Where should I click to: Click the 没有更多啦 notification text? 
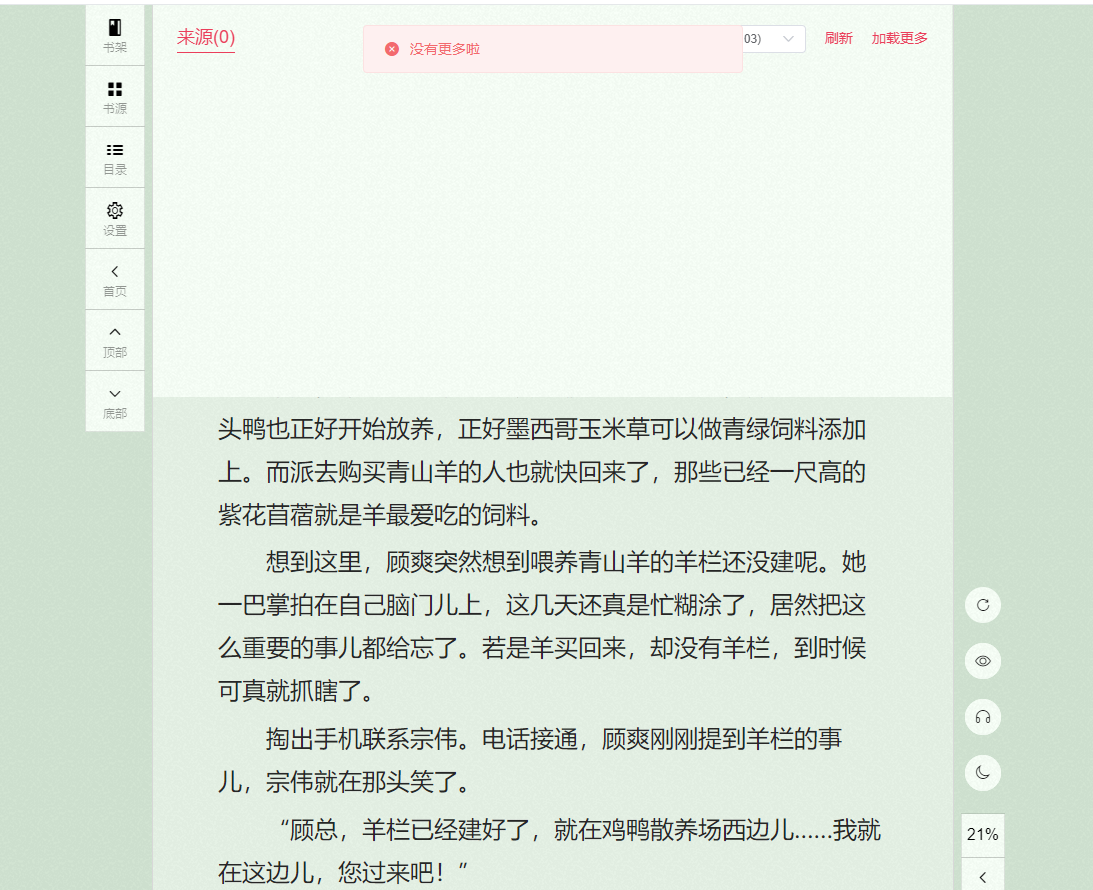tap(445, 49)
